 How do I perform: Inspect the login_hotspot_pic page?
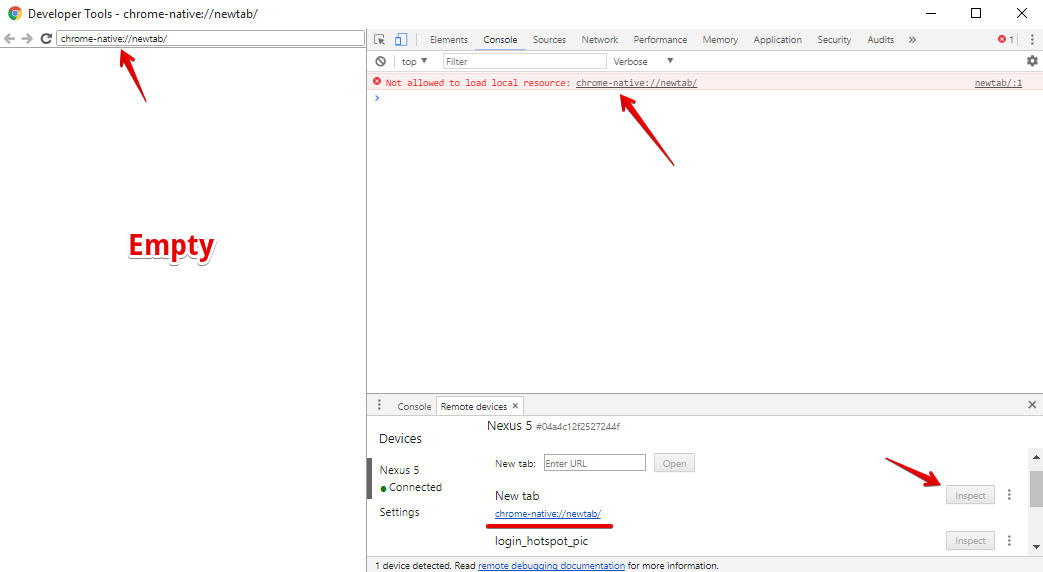click(970, 541)
